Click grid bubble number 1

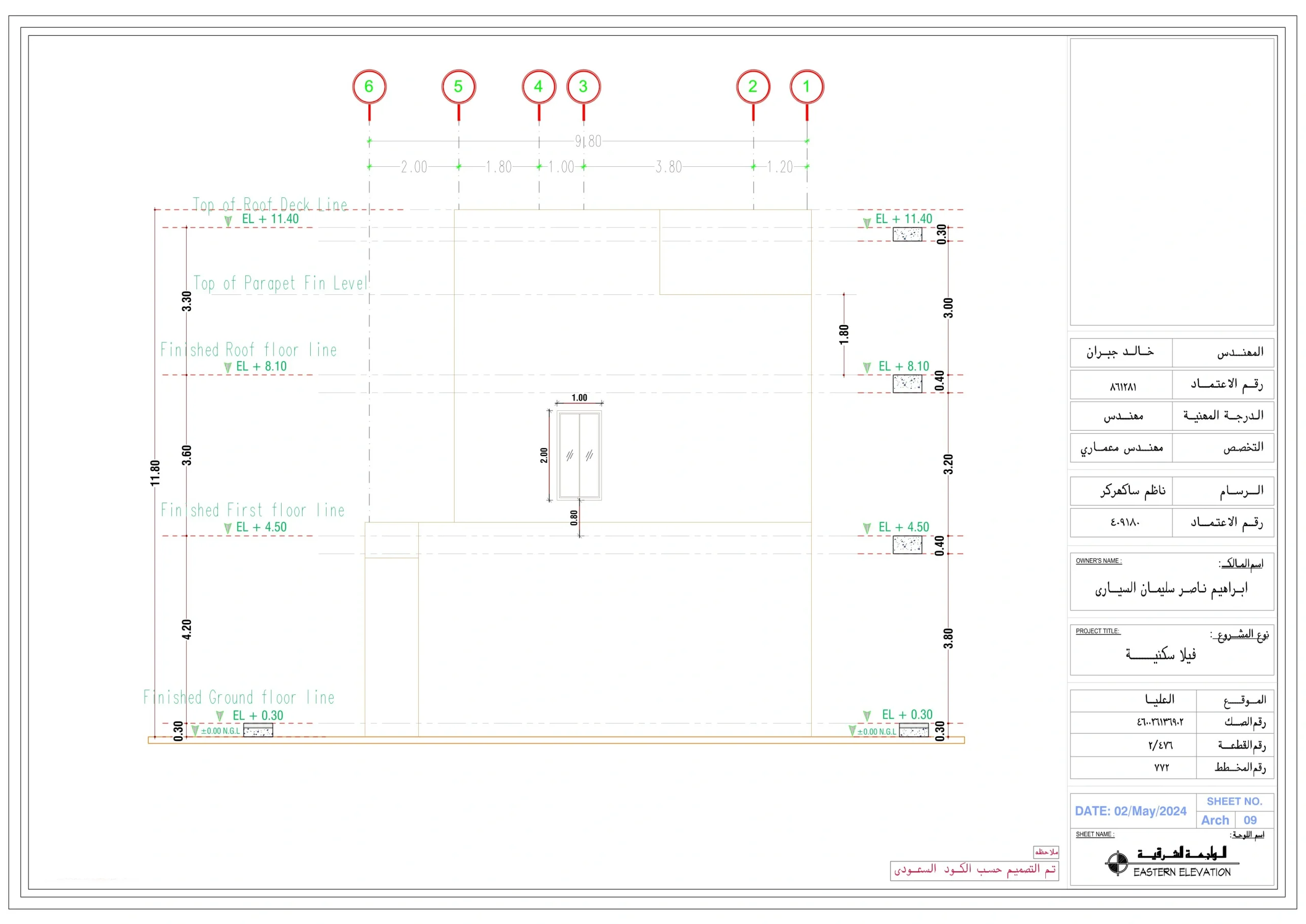click(807, 87)
